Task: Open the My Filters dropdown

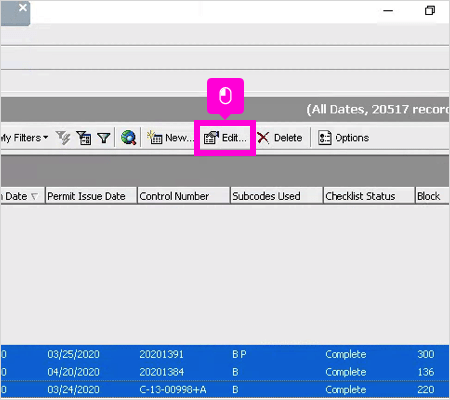Action: click(x=24, y=138)
